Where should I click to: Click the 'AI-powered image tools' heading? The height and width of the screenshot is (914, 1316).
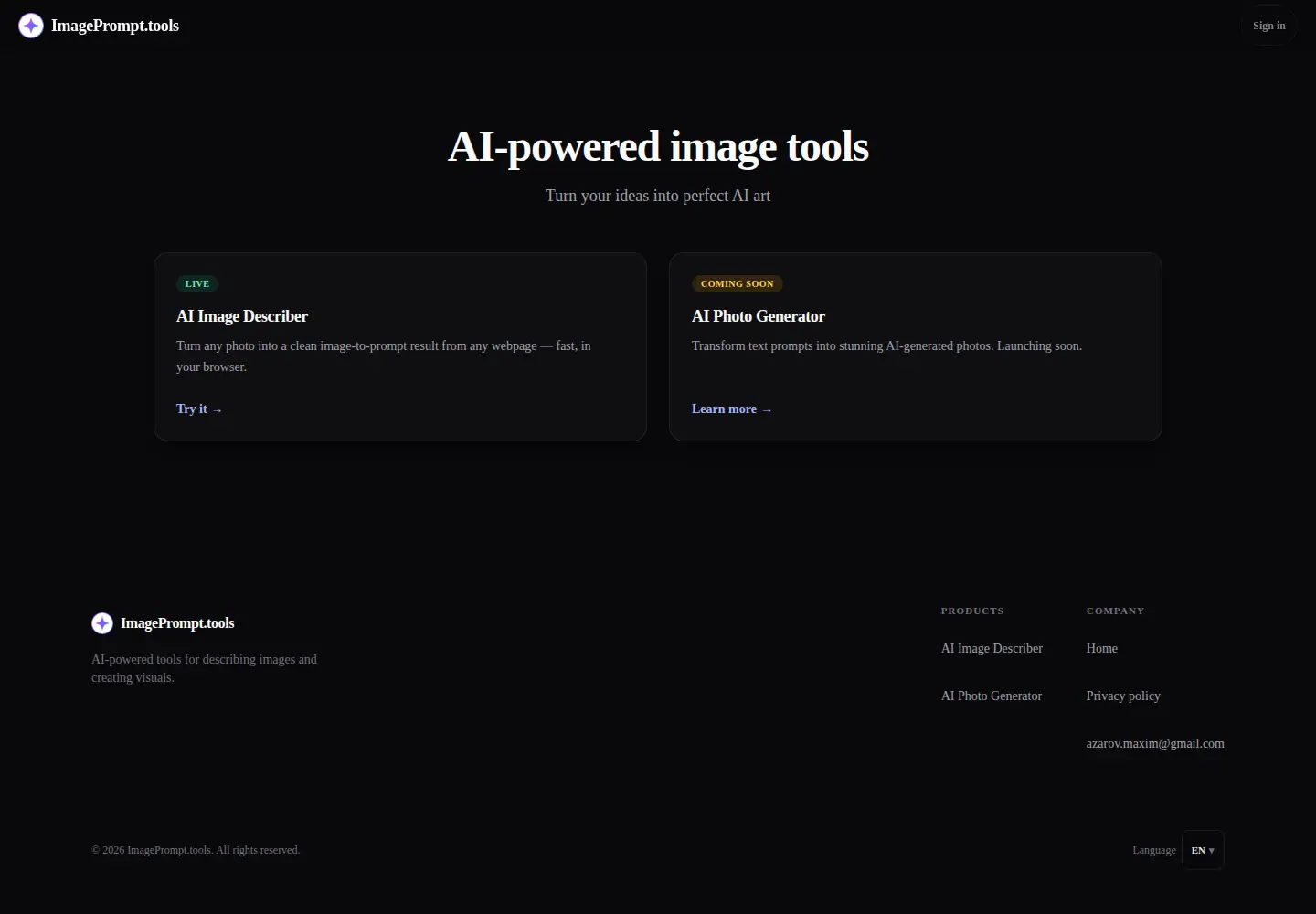pos(658,146)
